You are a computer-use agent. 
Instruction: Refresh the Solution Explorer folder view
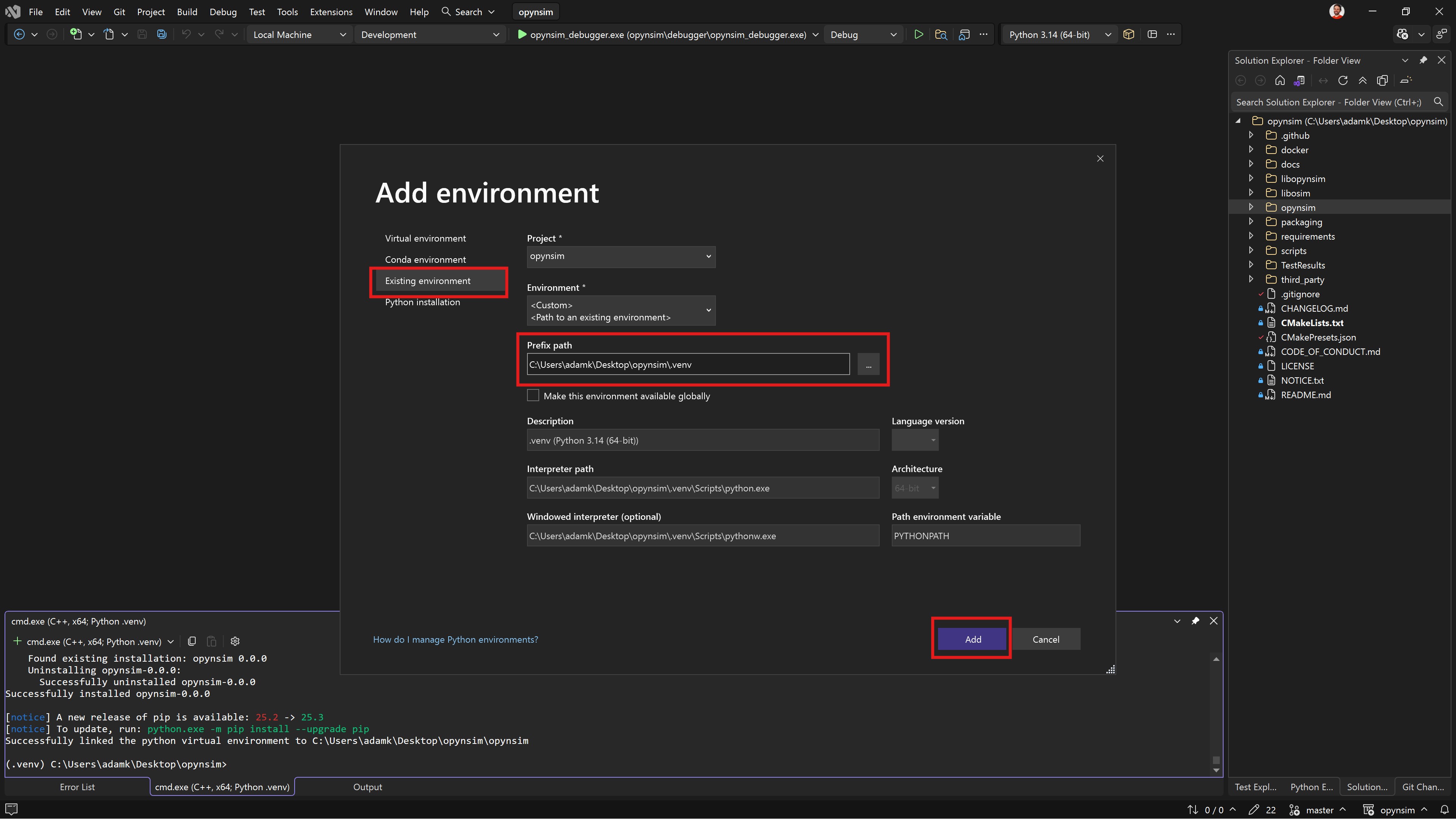(x=1343, y=80)
